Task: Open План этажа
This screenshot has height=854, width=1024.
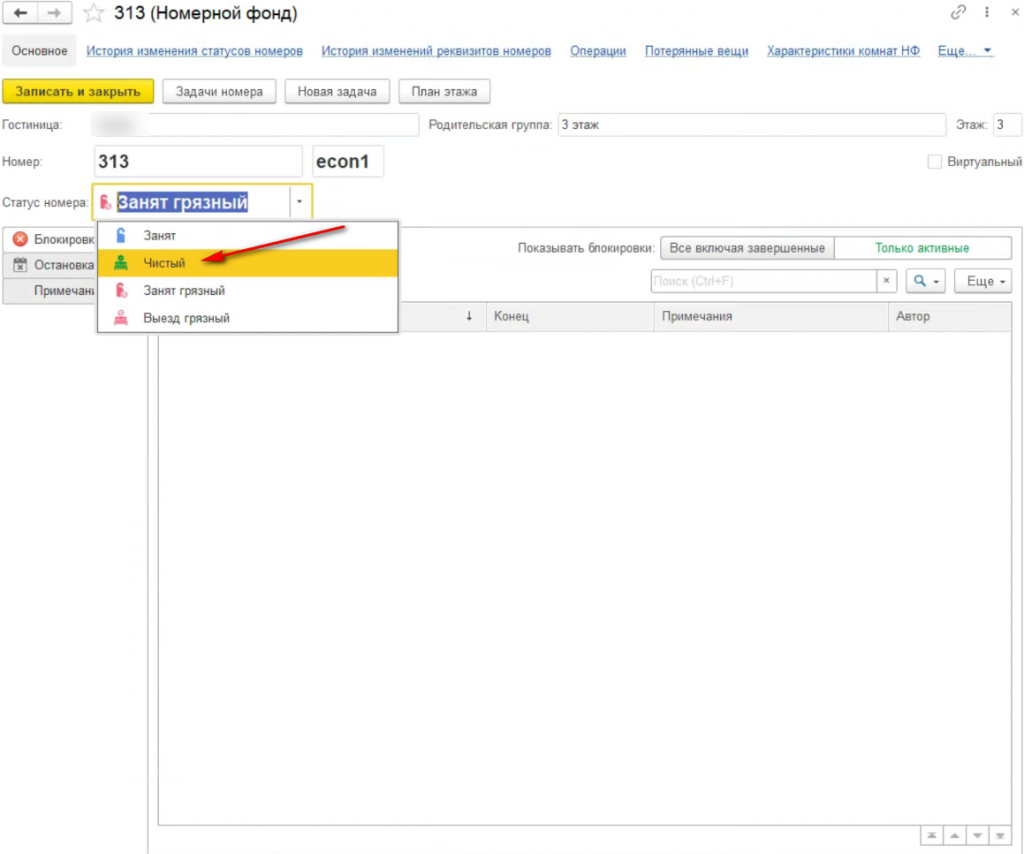Action: 444,91
